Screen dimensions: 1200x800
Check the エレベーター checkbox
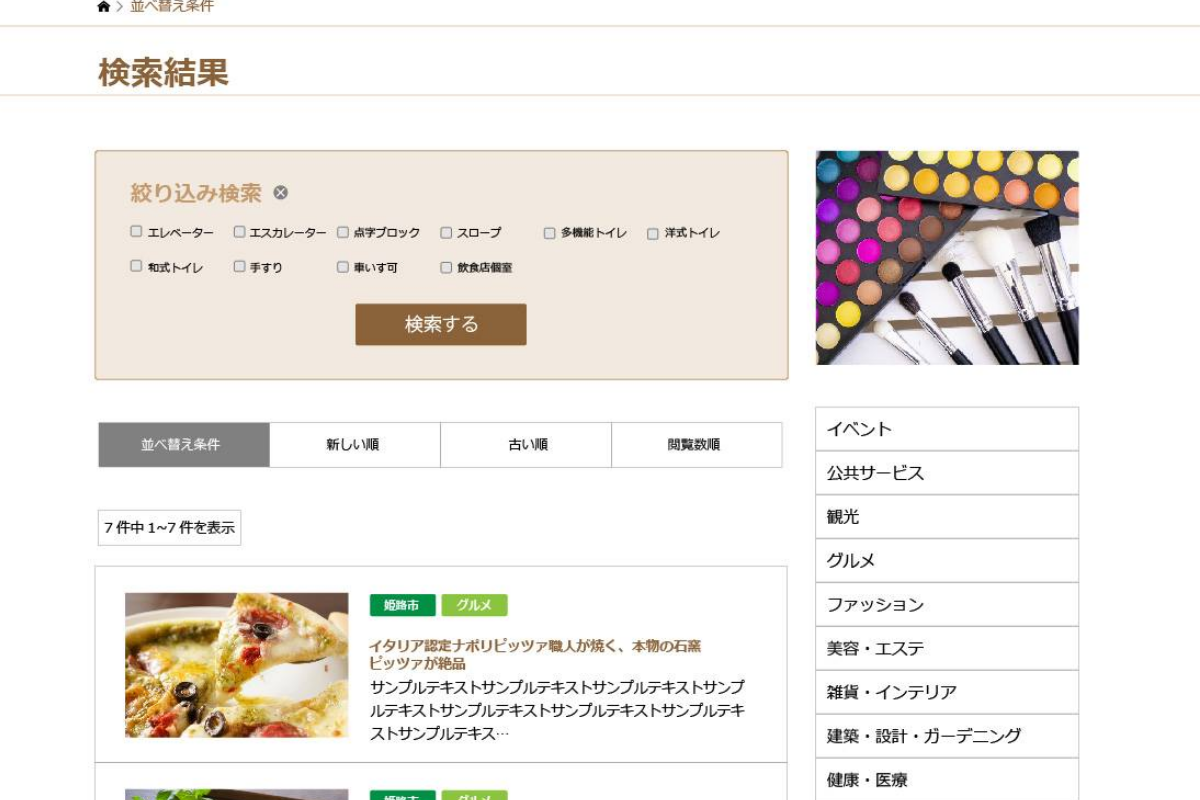tap(136, 232)
